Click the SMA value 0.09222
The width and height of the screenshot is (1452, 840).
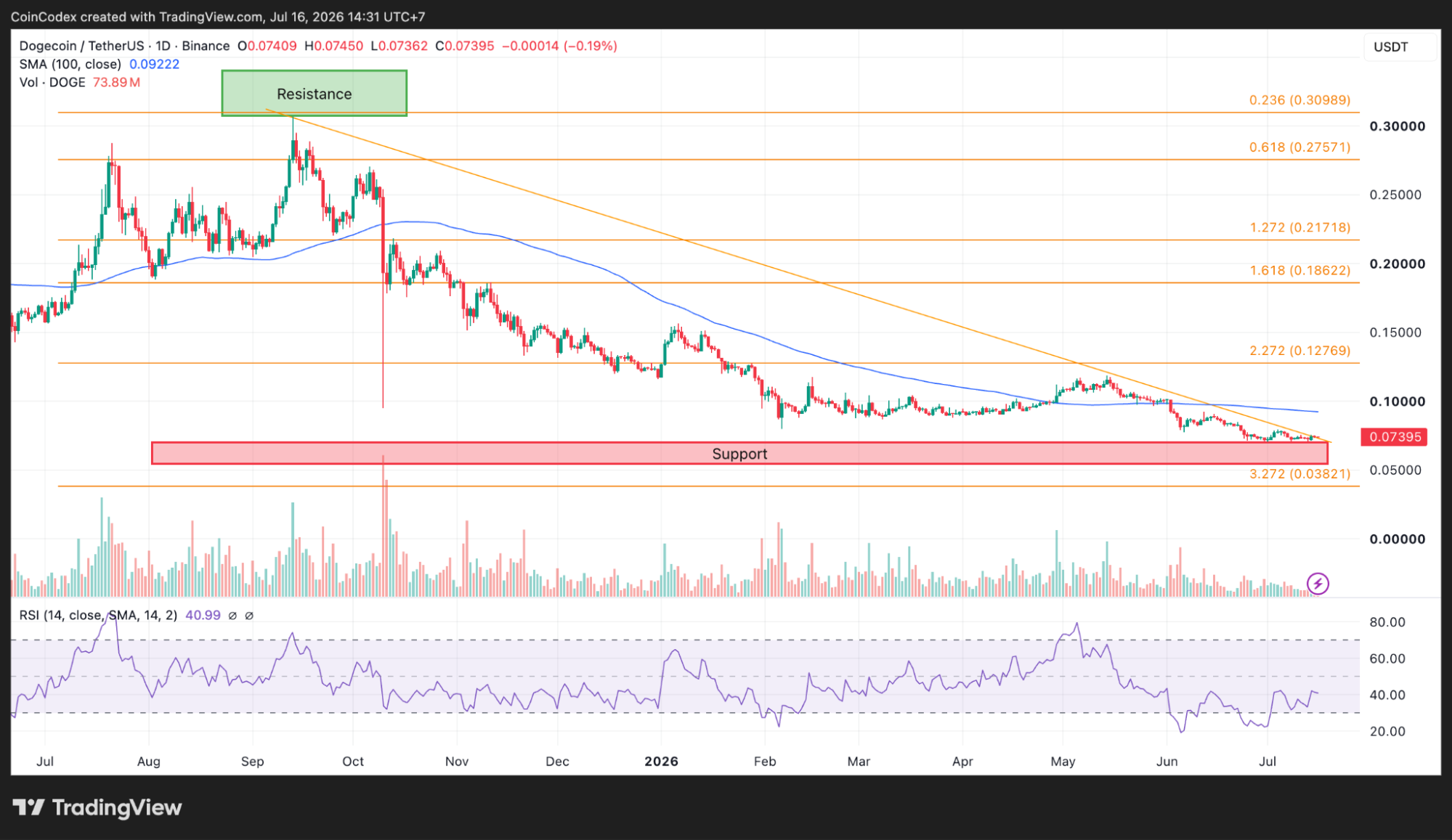tap(154, 64)
